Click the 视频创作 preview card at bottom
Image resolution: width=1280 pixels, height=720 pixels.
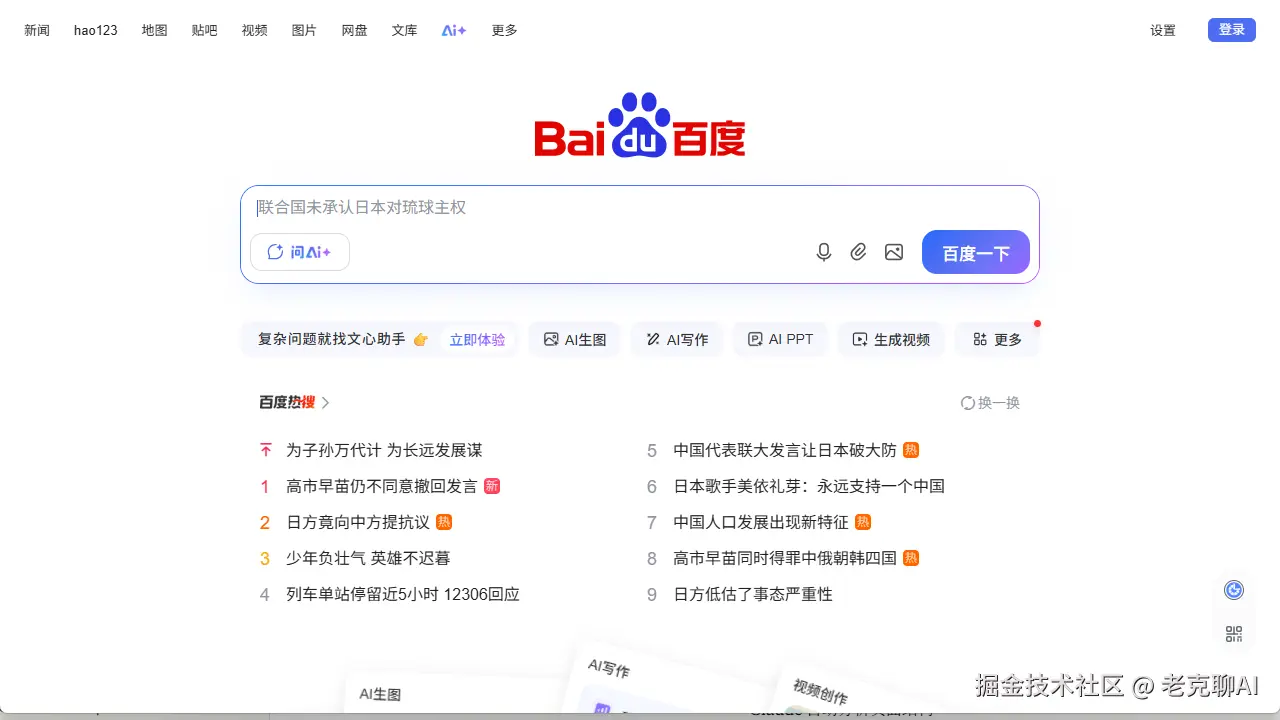(x=865, y=690)
